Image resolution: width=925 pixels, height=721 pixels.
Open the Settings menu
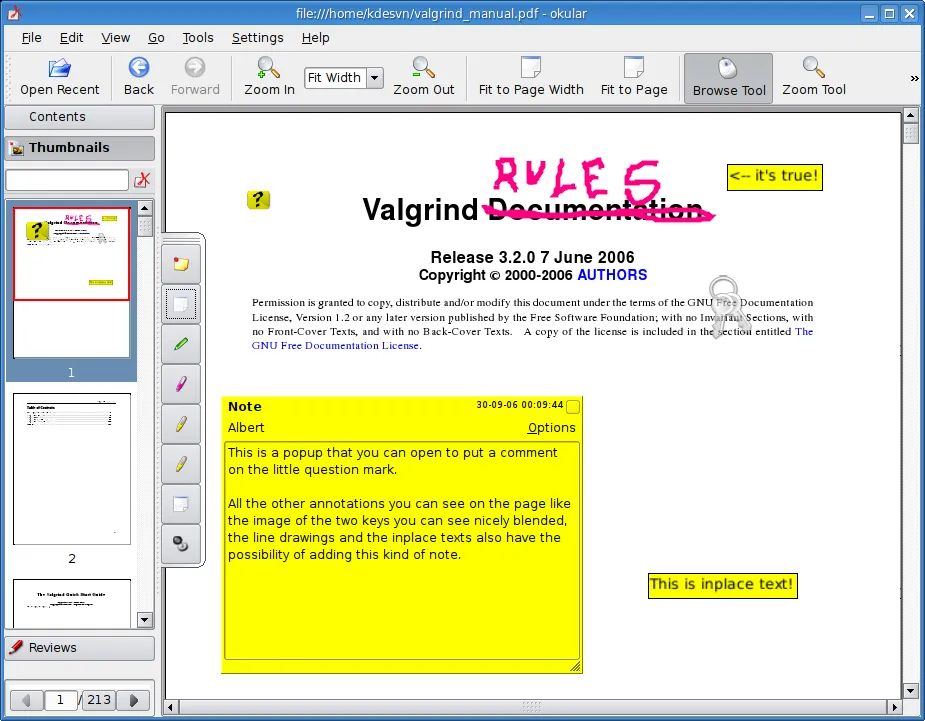(257, 38)
